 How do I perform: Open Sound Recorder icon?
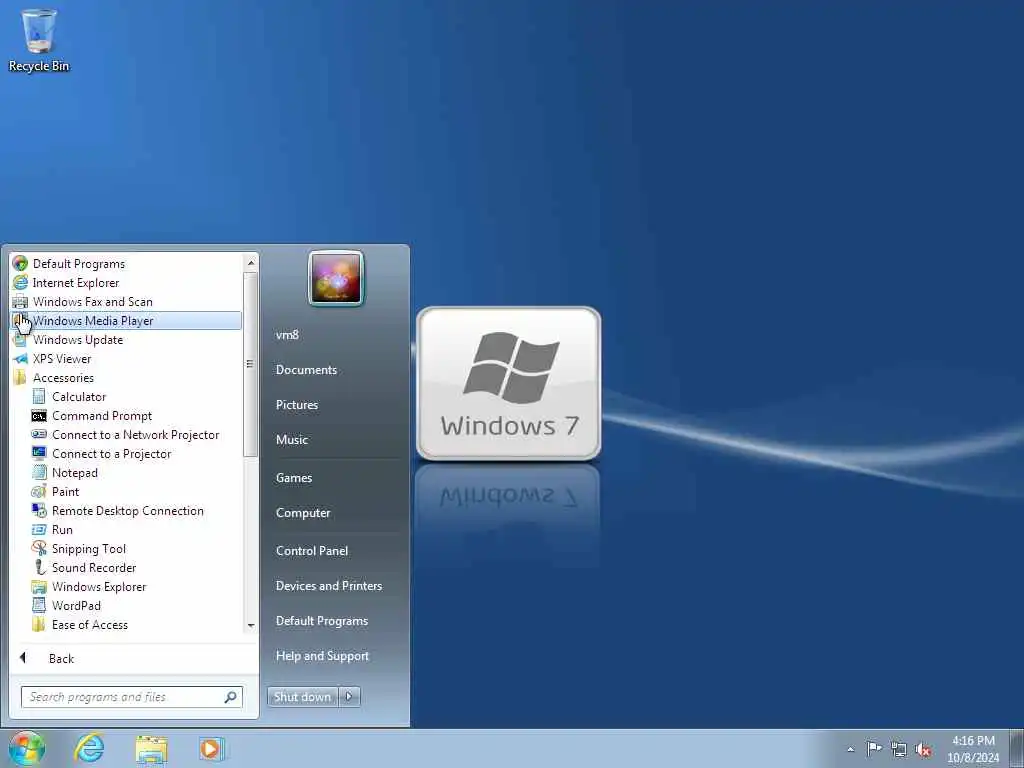pyautogui.click(x=39, y=568)
